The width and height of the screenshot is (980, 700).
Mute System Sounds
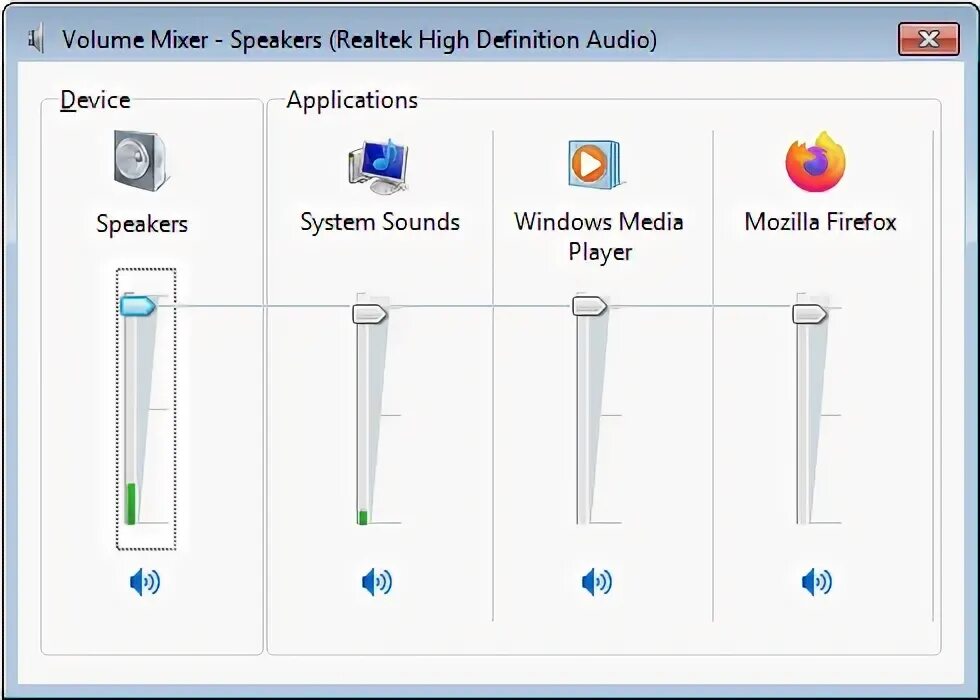(x=377, y=582)
